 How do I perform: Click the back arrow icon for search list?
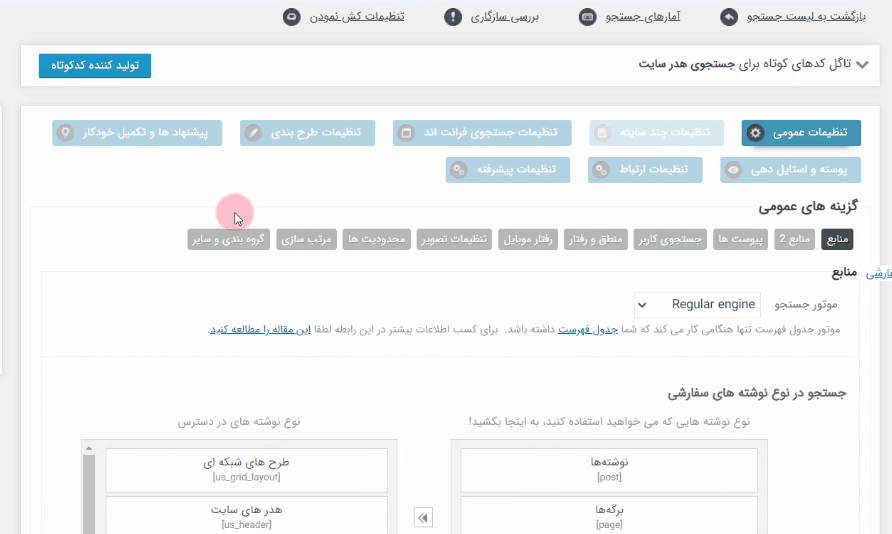(x=729, y=17)
